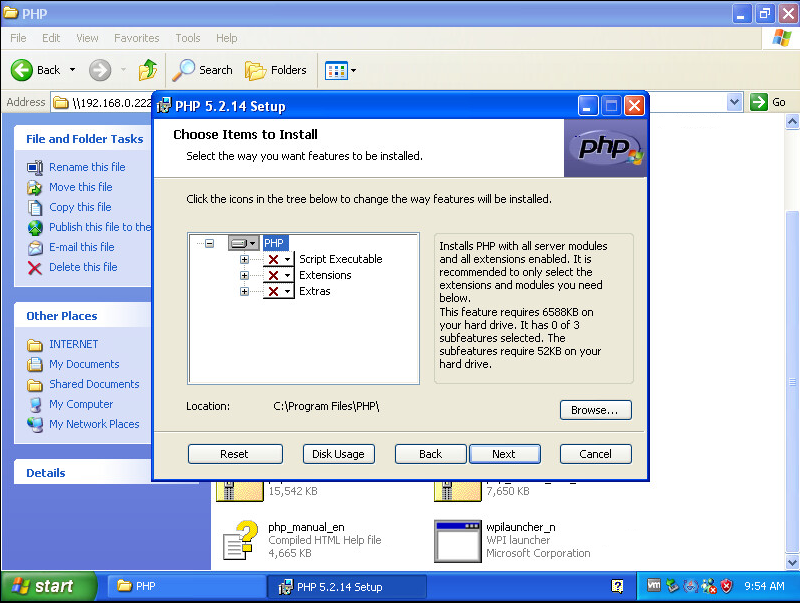Click the scrollbar down arrow in Explorer
This screenshot has height=603, width=800.
coord(792,563)
